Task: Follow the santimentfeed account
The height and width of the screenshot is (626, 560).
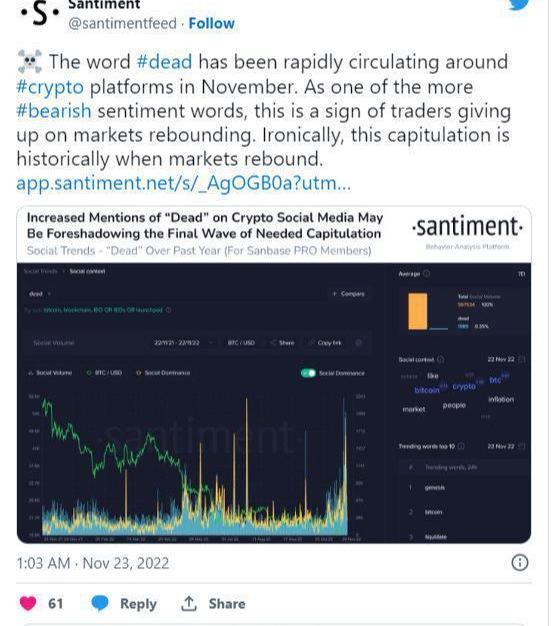Action: [212, 23]
